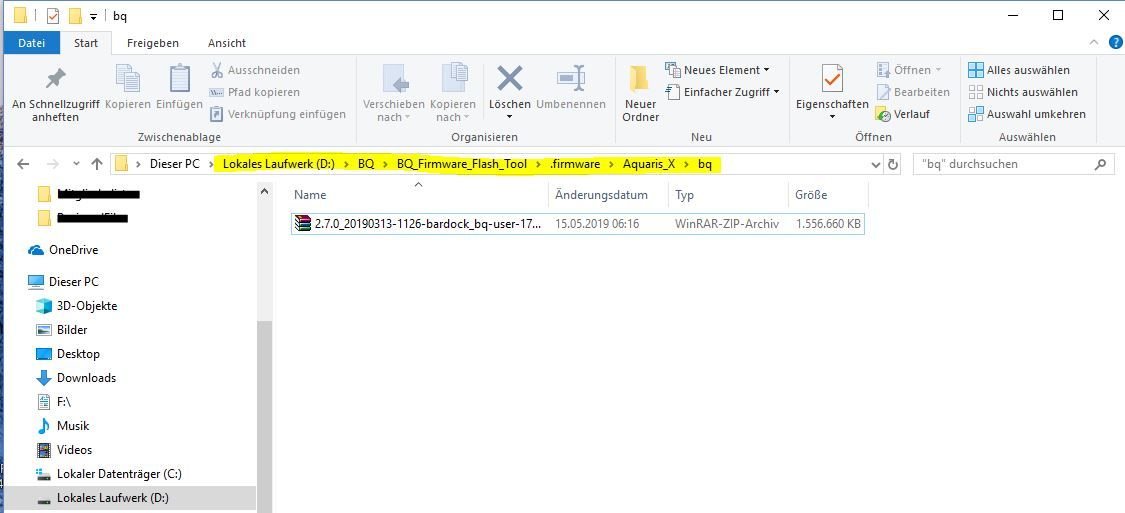Select Ausschneiden scissors command
The height and width of the screenshot is (513, 1125).
pos(255,70)
